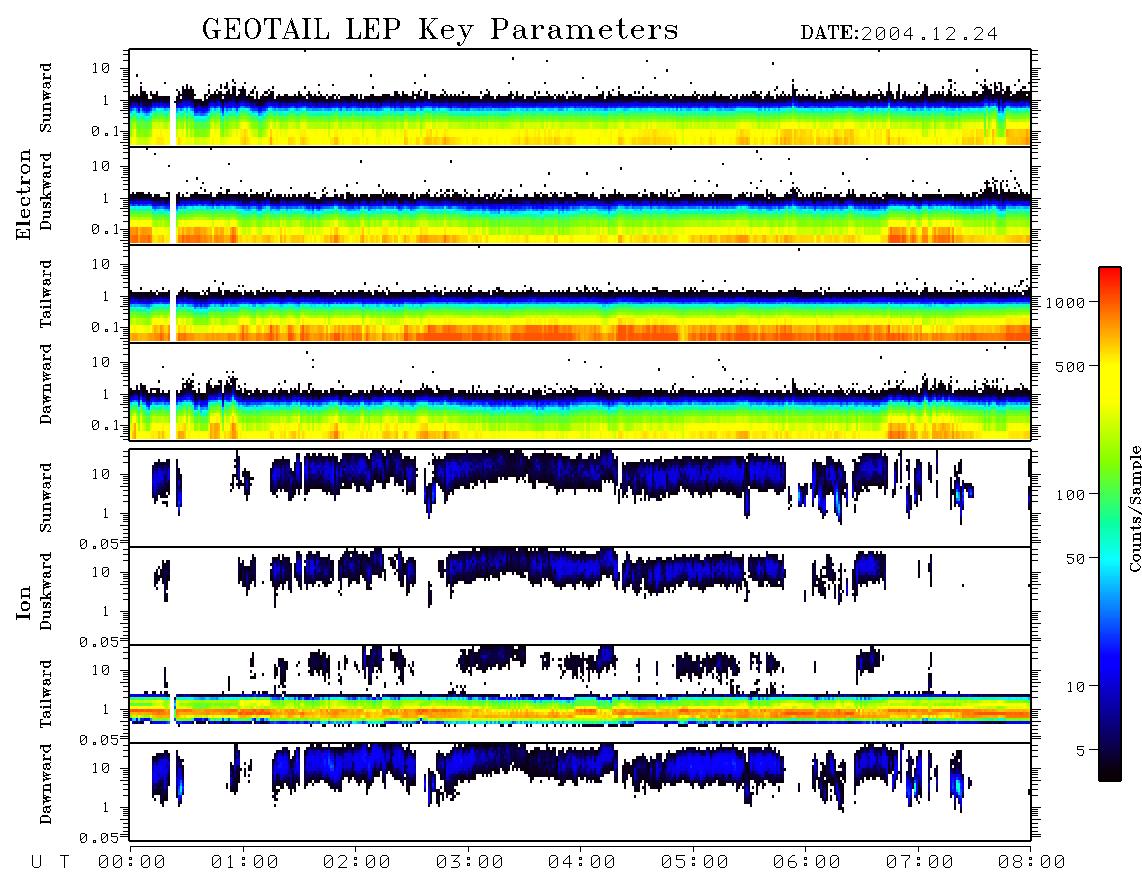The image size is (1142, 880).
Task: Click inside the Electron Sunward spectrogram panel
Action: 580,98
